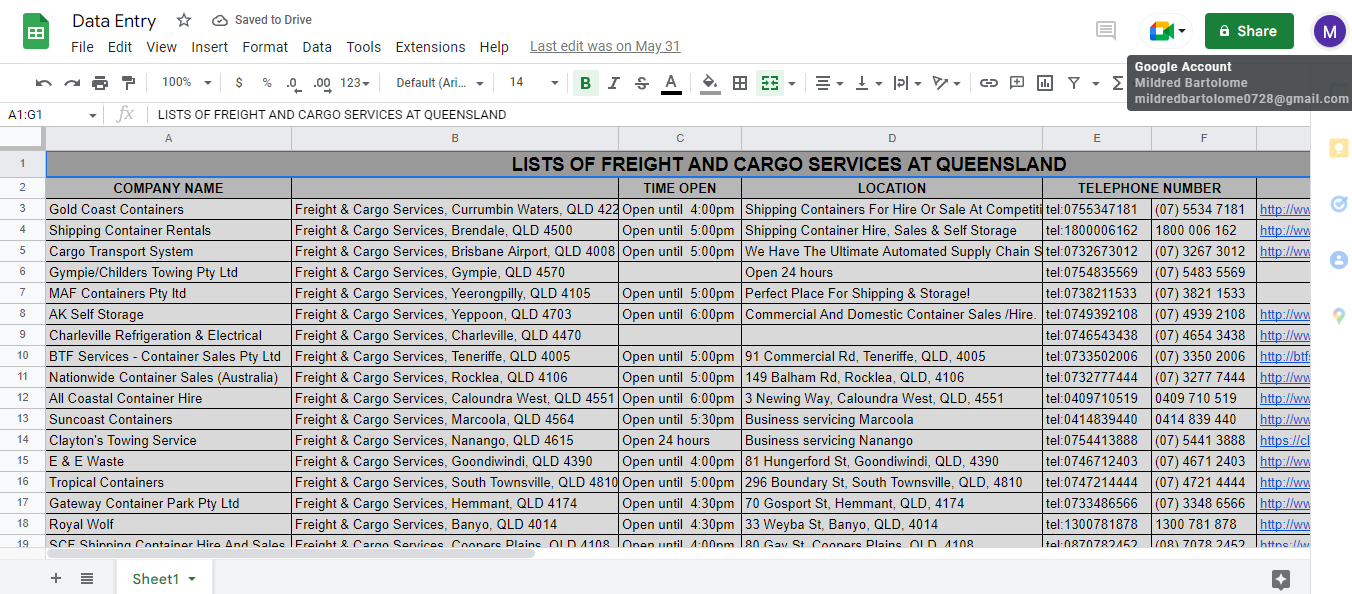Click the print icon in toolbar
This screenshot has width=1352, height=594.
[x=100, y=83]
